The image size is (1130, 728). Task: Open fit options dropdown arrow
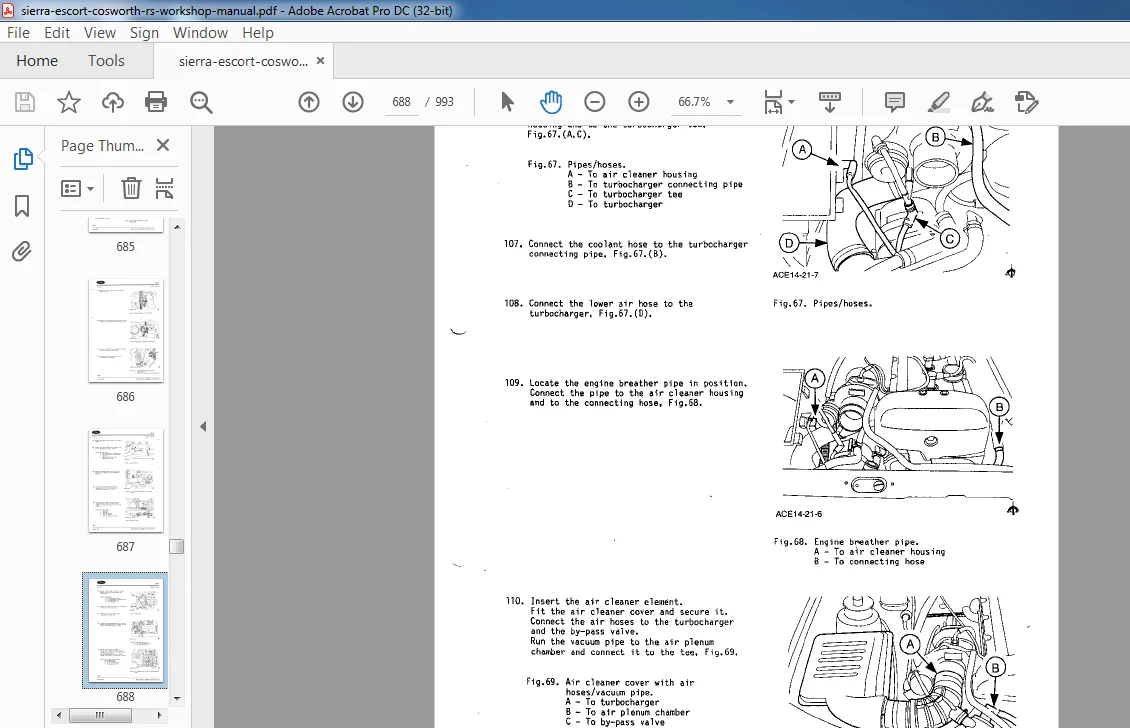[791, 102]
